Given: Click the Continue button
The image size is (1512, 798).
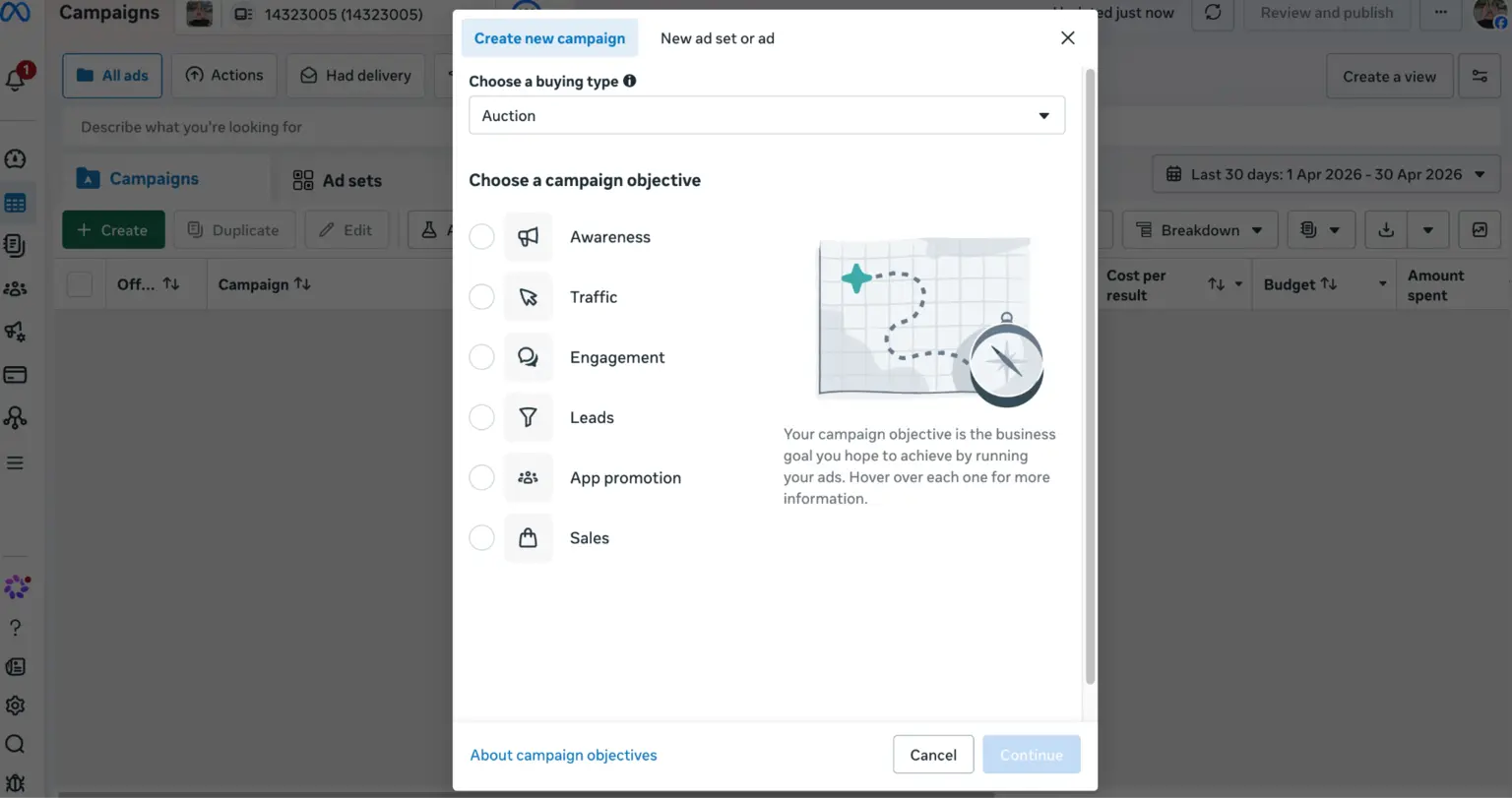Looking at the screenshot, I should 1032,755.
